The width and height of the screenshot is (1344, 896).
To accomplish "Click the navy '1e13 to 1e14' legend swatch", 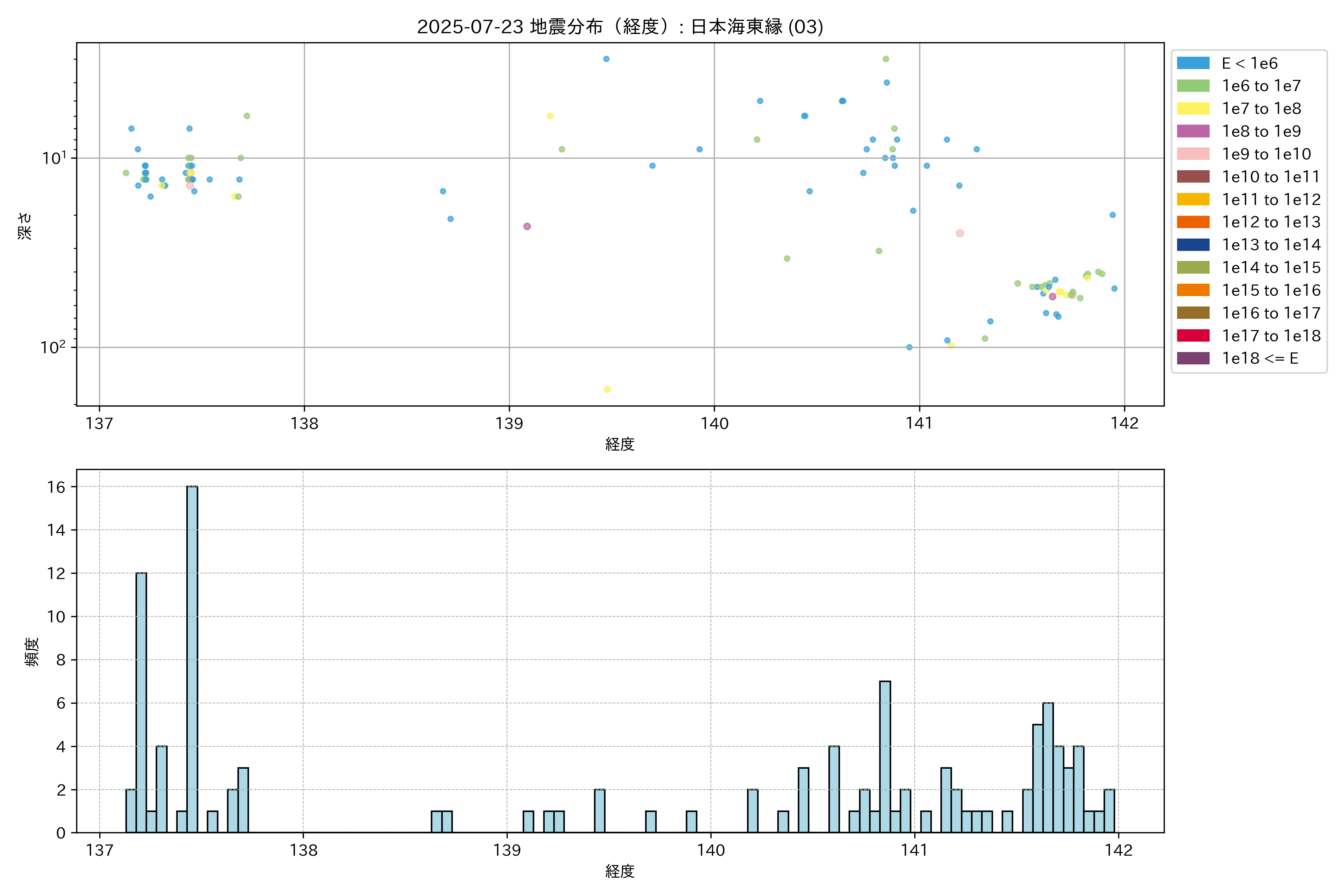I will pyautogui.click(x=1192, y=245).
